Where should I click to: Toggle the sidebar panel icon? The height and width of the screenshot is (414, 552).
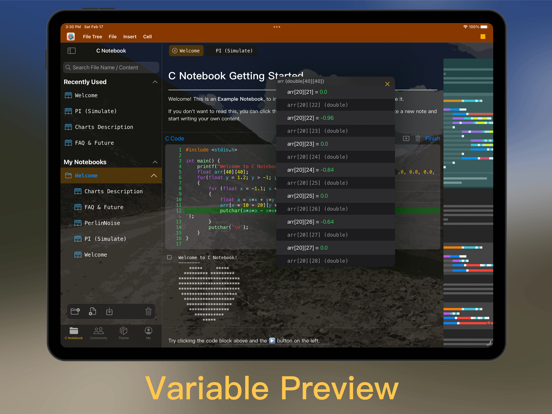(71, 51)
